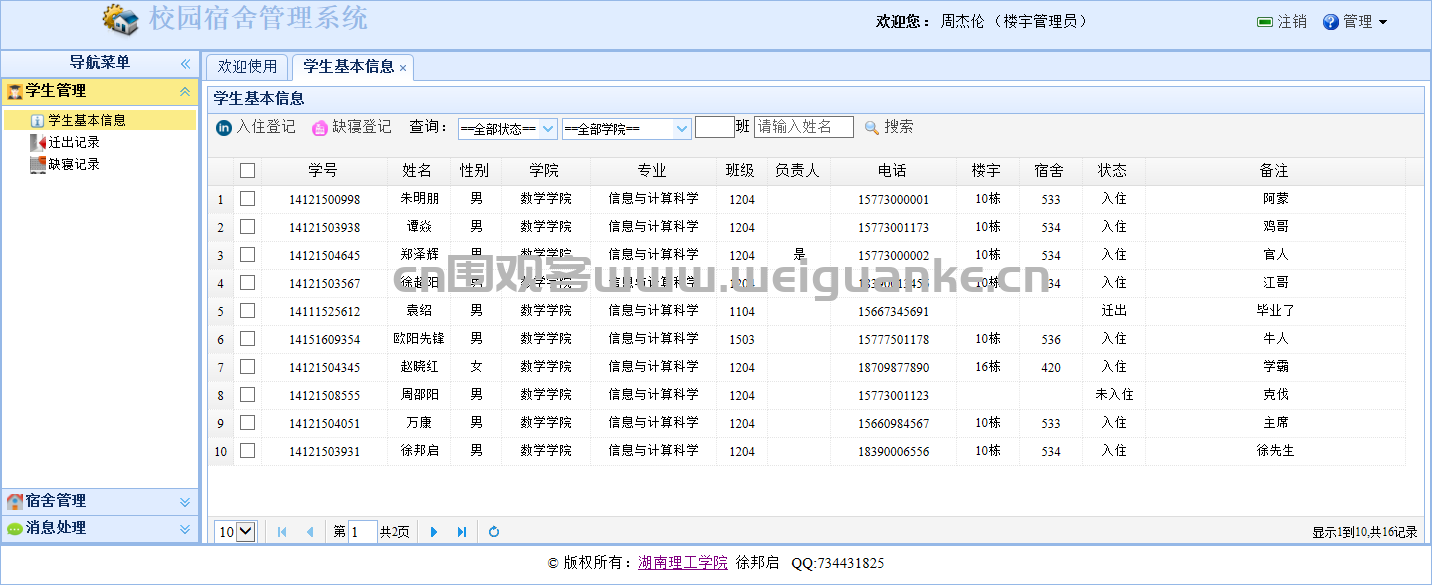Check the row for 万康
This screenshot has width=1432, height=585.
point(247,423)
